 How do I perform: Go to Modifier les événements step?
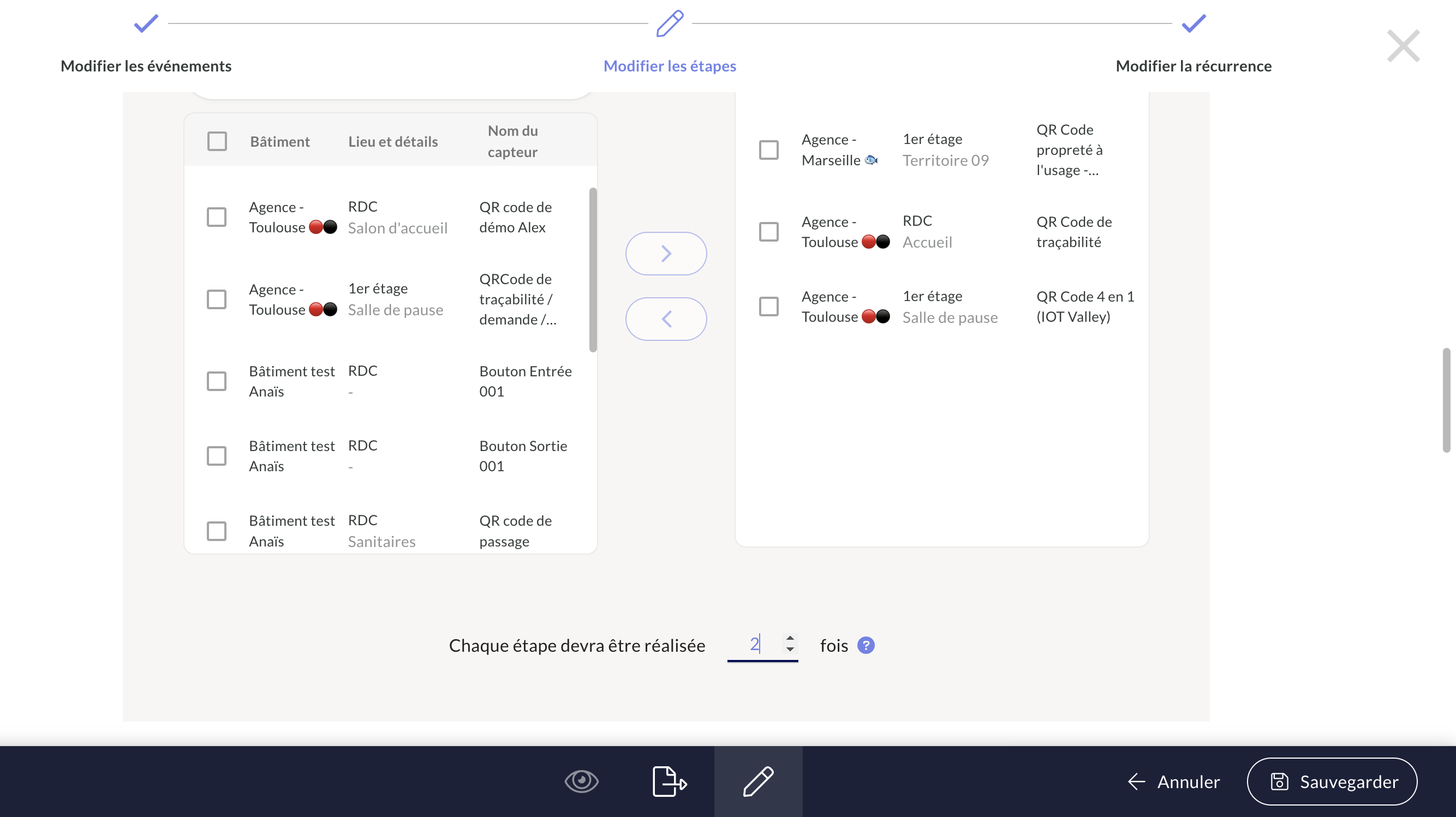pyautogui.click(x=146, y=66)
